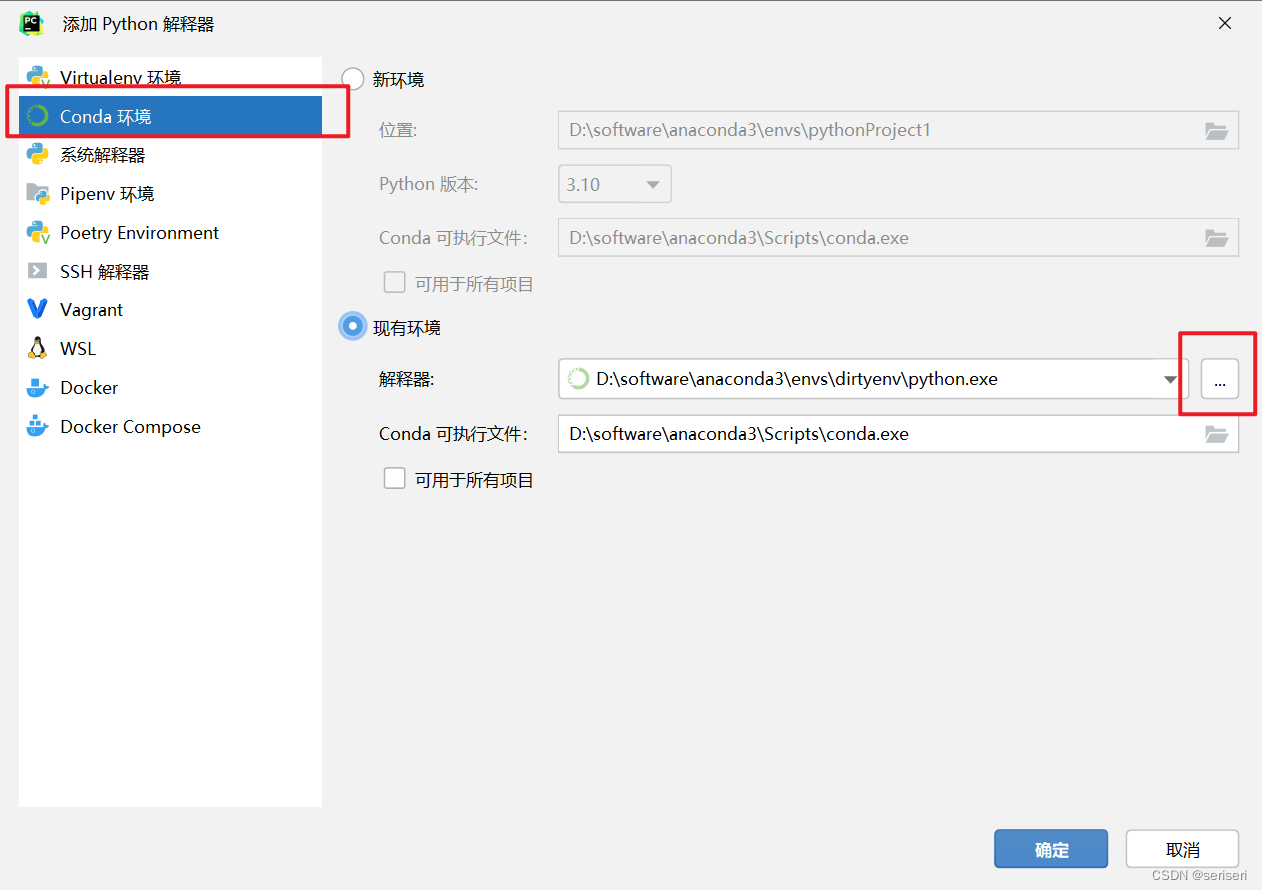Expand the 解释器 path dropdown arrow
This screenshot has width=1262, height=890.
click(x=1170, y=380)
